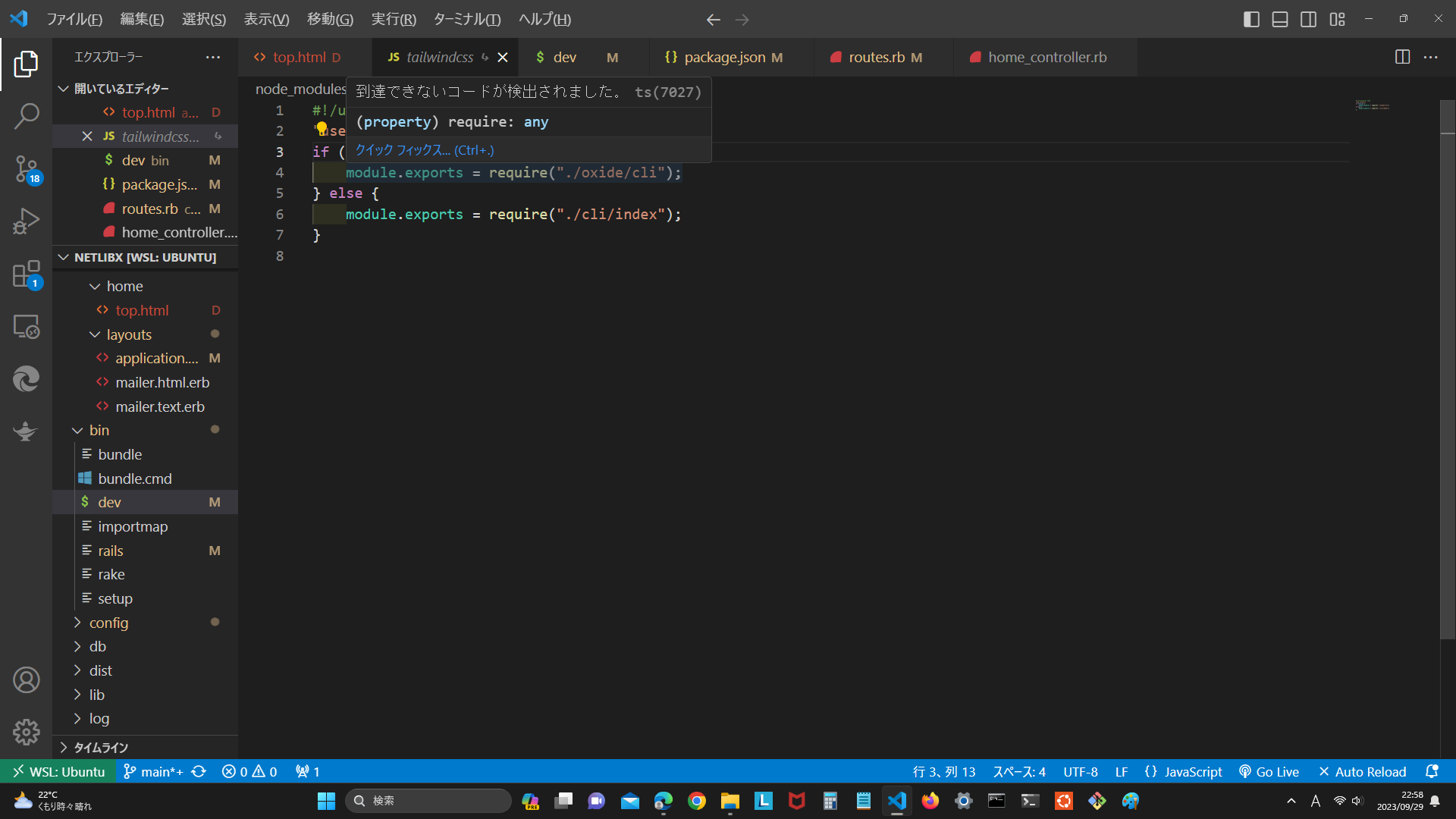Go forward with the navigation arrow
This screenshot has height=819, width=1456.
742,20
